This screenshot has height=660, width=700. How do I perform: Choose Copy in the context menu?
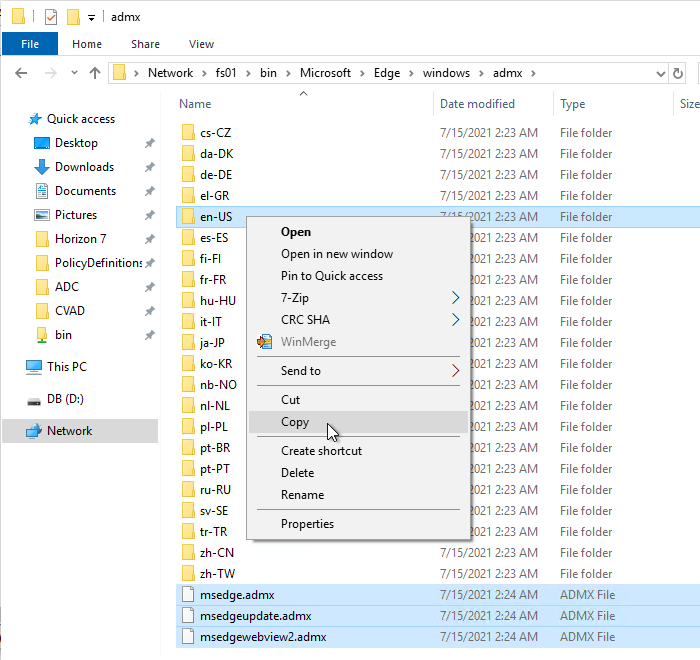tap(358, 422)
